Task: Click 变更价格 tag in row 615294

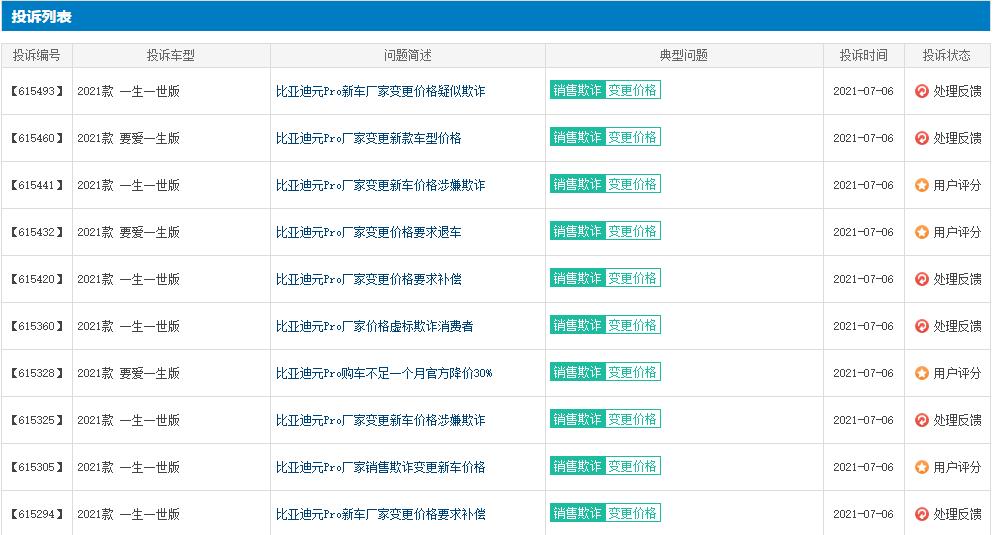Action: click(x=633, y=513)
